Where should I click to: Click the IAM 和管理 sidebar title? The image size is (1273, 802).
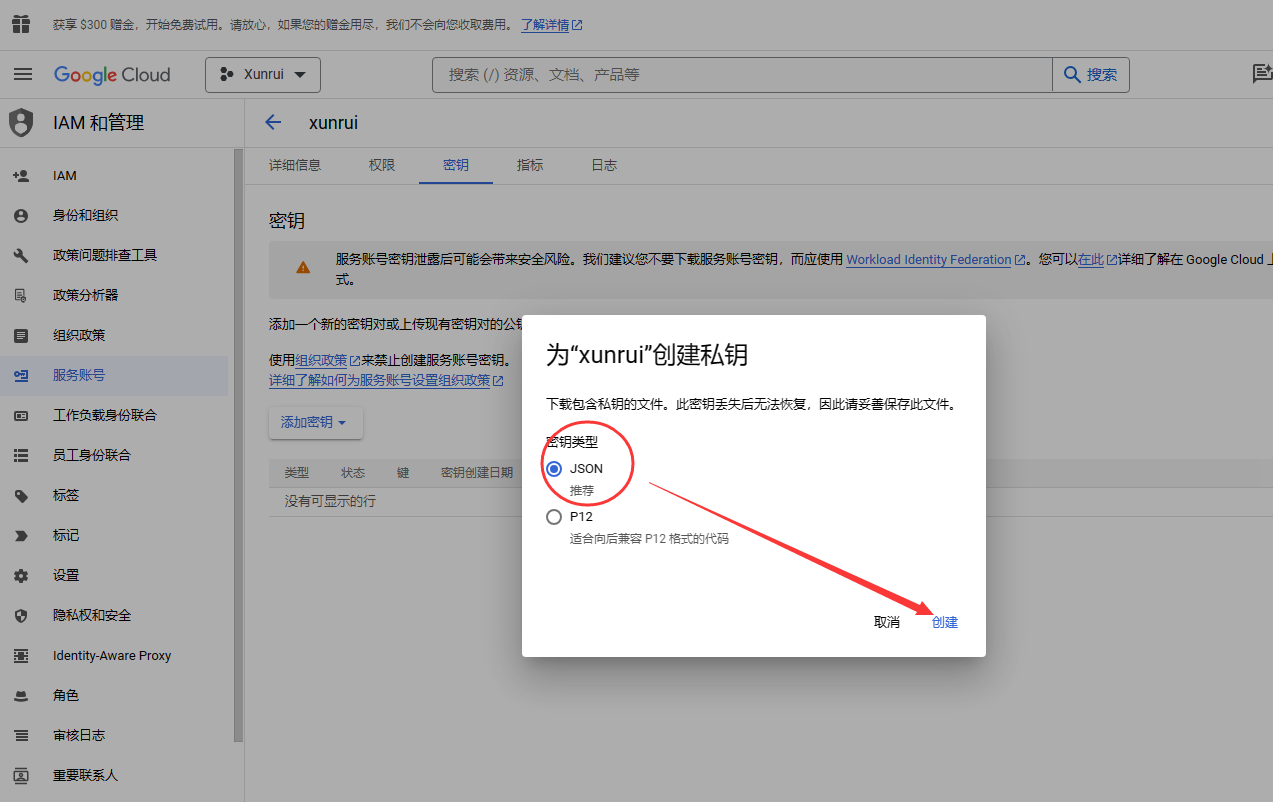point(99,123)
